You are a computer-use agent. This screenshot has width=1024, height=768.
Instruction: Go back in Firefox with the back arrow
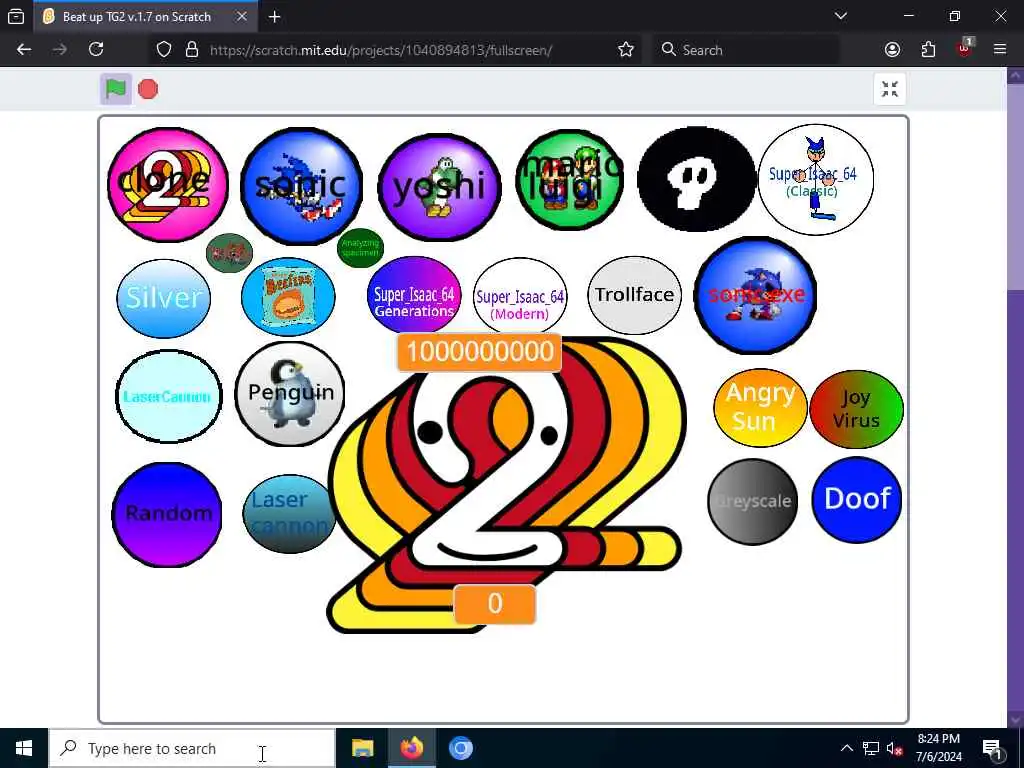click(24, 50)
